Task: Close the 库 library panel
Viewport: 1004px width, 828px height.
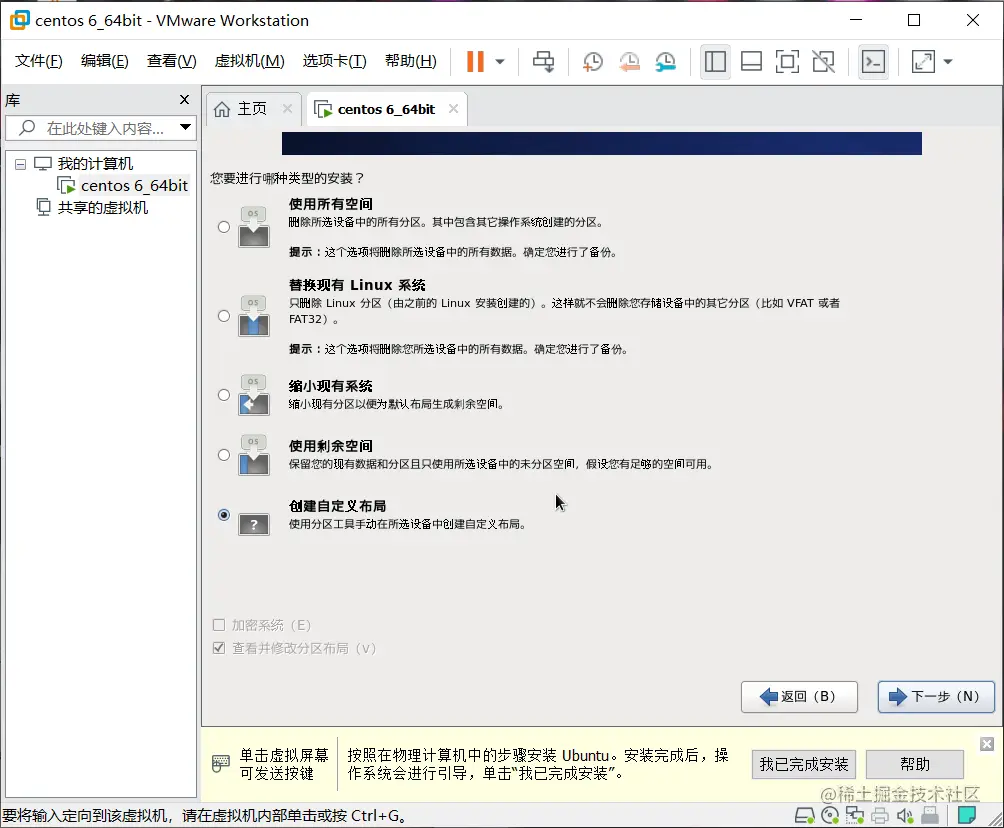Action: click(184, 99)
